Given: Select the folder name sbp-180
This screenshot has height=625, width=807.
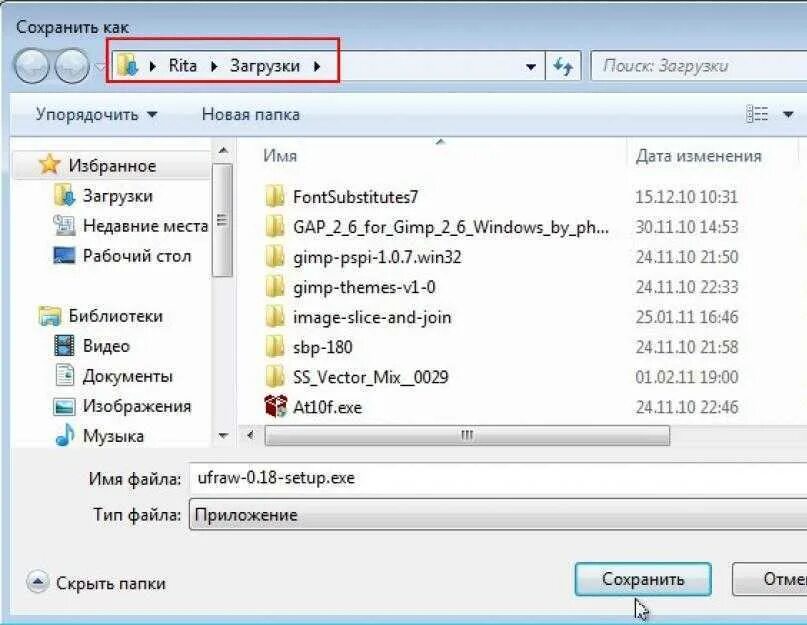Looking at the screenshot, I should point(323,347).
